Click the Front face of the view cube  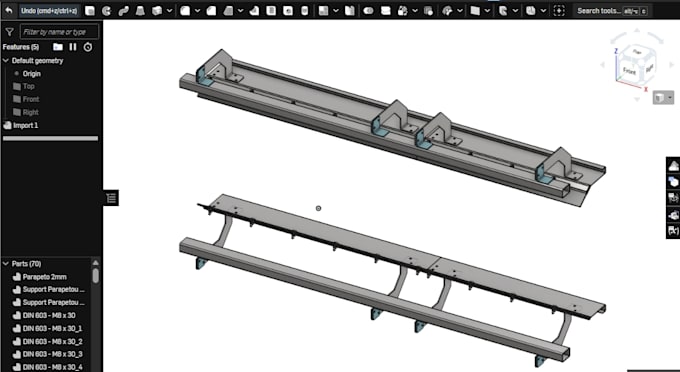point(629,71)
